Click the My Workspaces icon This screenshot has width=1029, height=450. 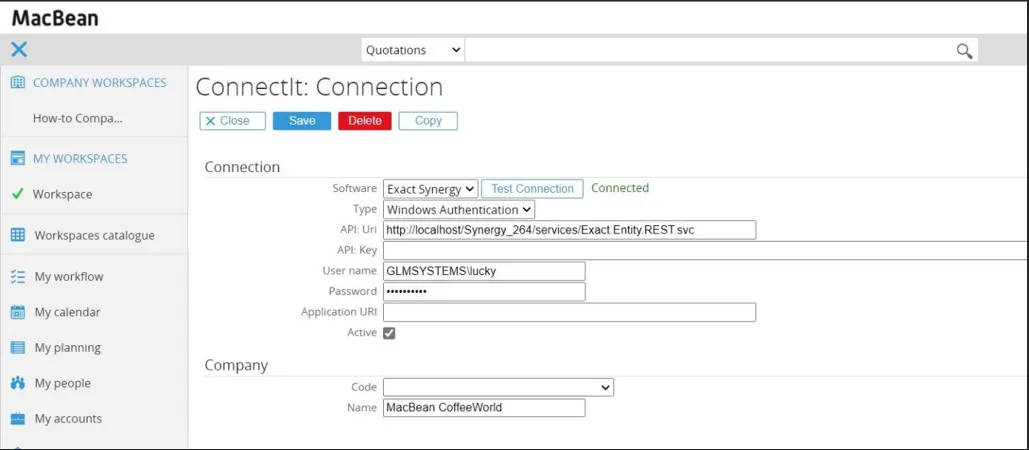coord(17,158)
